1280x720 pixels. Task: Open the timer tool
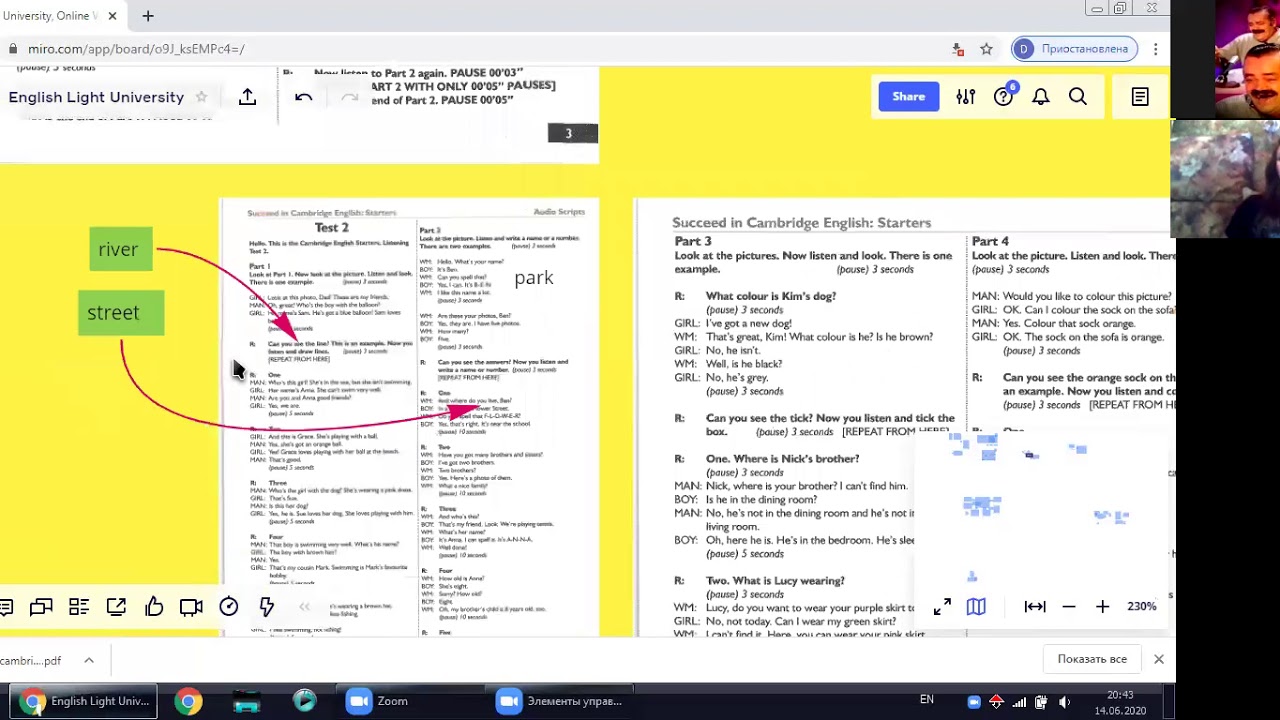pyautogui.click(x=229, y=607)
